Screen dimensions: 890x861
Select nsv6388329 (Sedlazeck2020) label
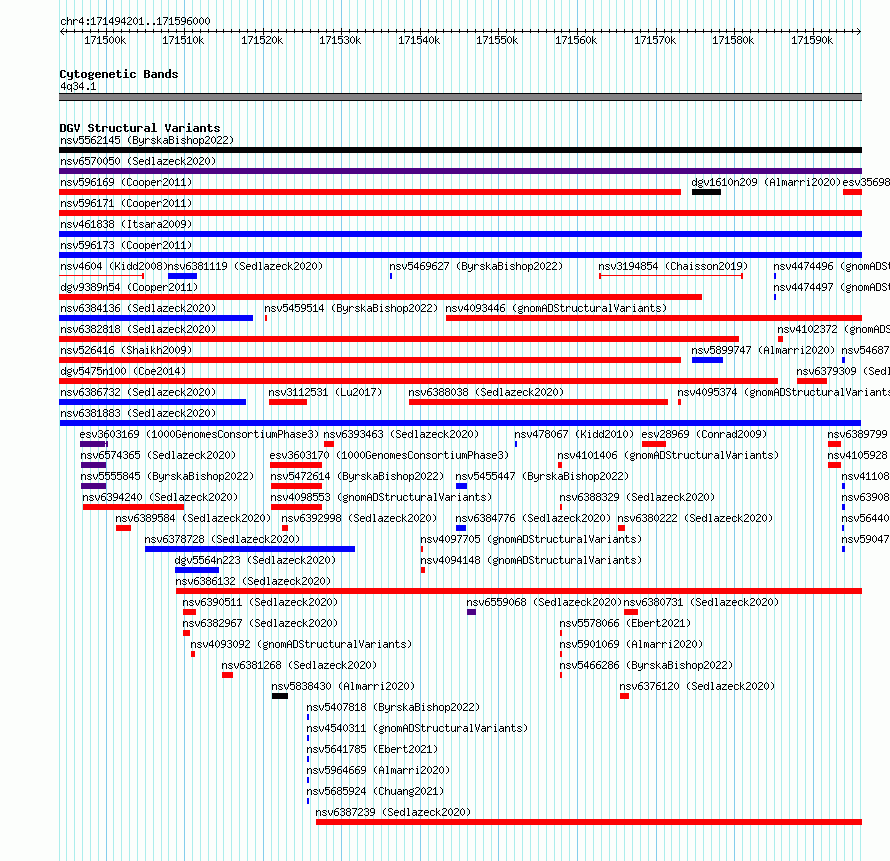pyautogui.click(x=637, y=497)
